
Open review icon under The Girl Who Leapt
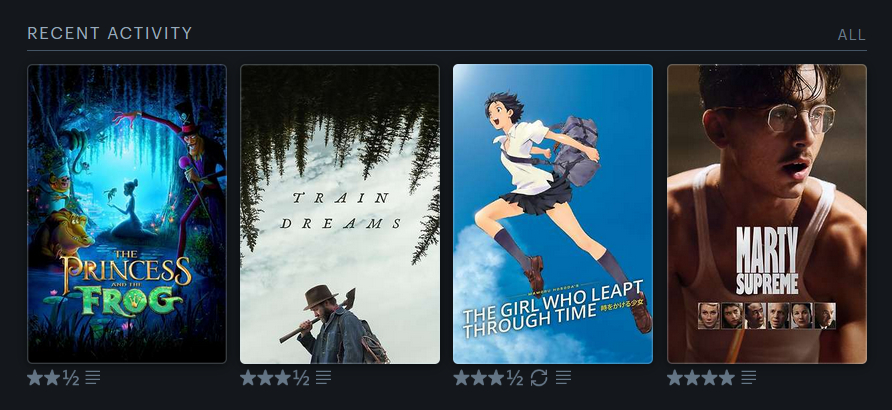(x=563, y=377)
